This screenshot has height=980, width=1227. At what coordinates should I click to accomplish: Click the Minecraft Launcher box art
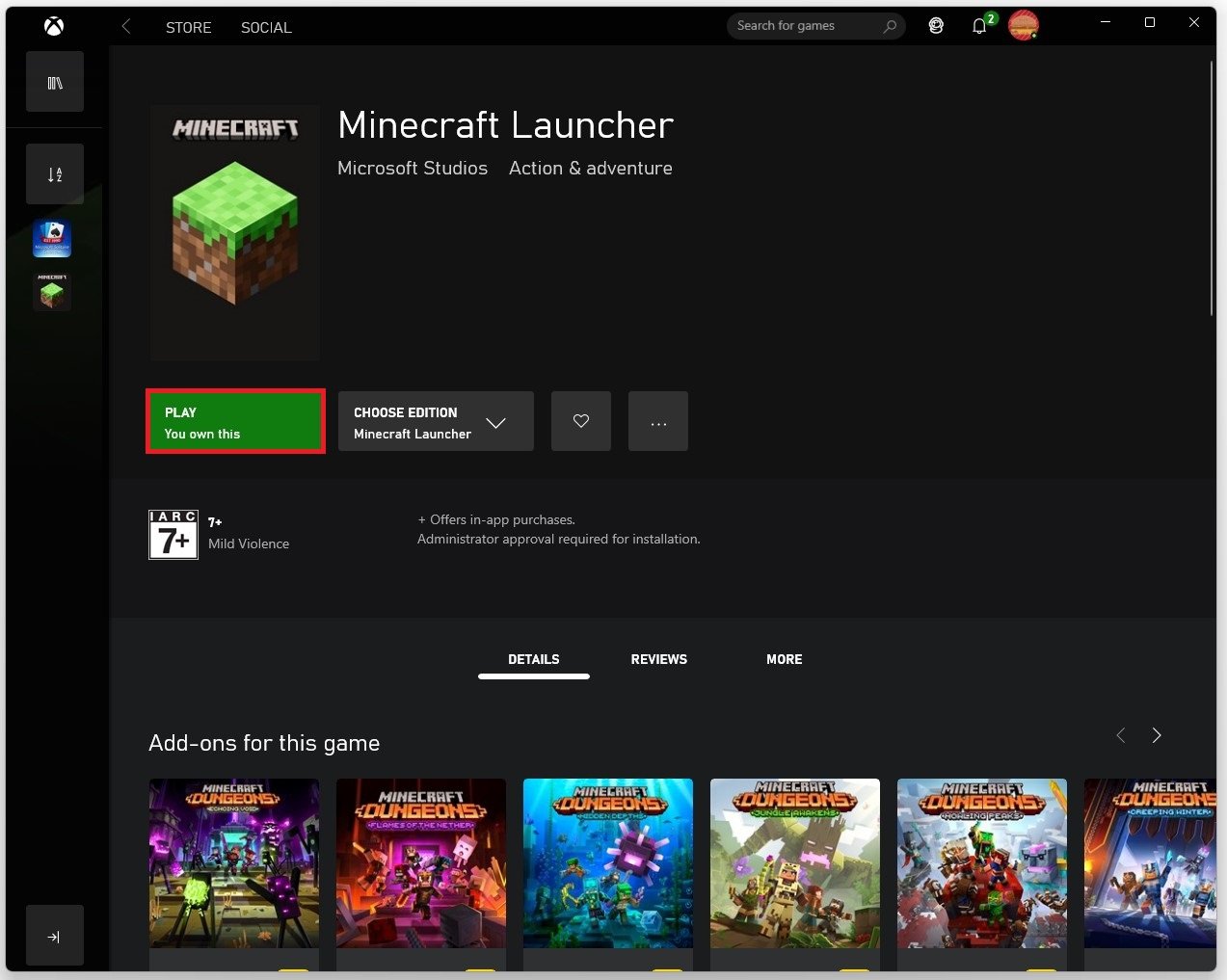pyautogui.click(x=235, y=232)
